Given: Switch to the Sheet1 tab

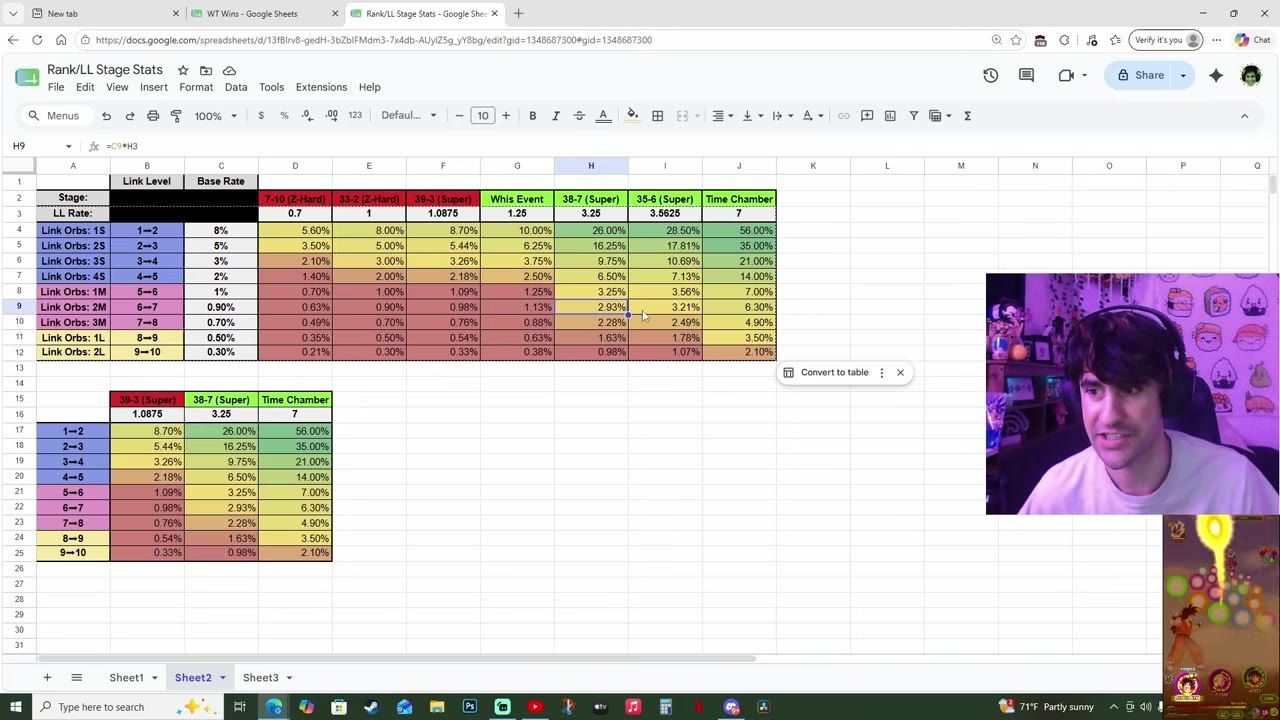Looking at the screenshot, I should pyautogui.click(x=126, y=678).
